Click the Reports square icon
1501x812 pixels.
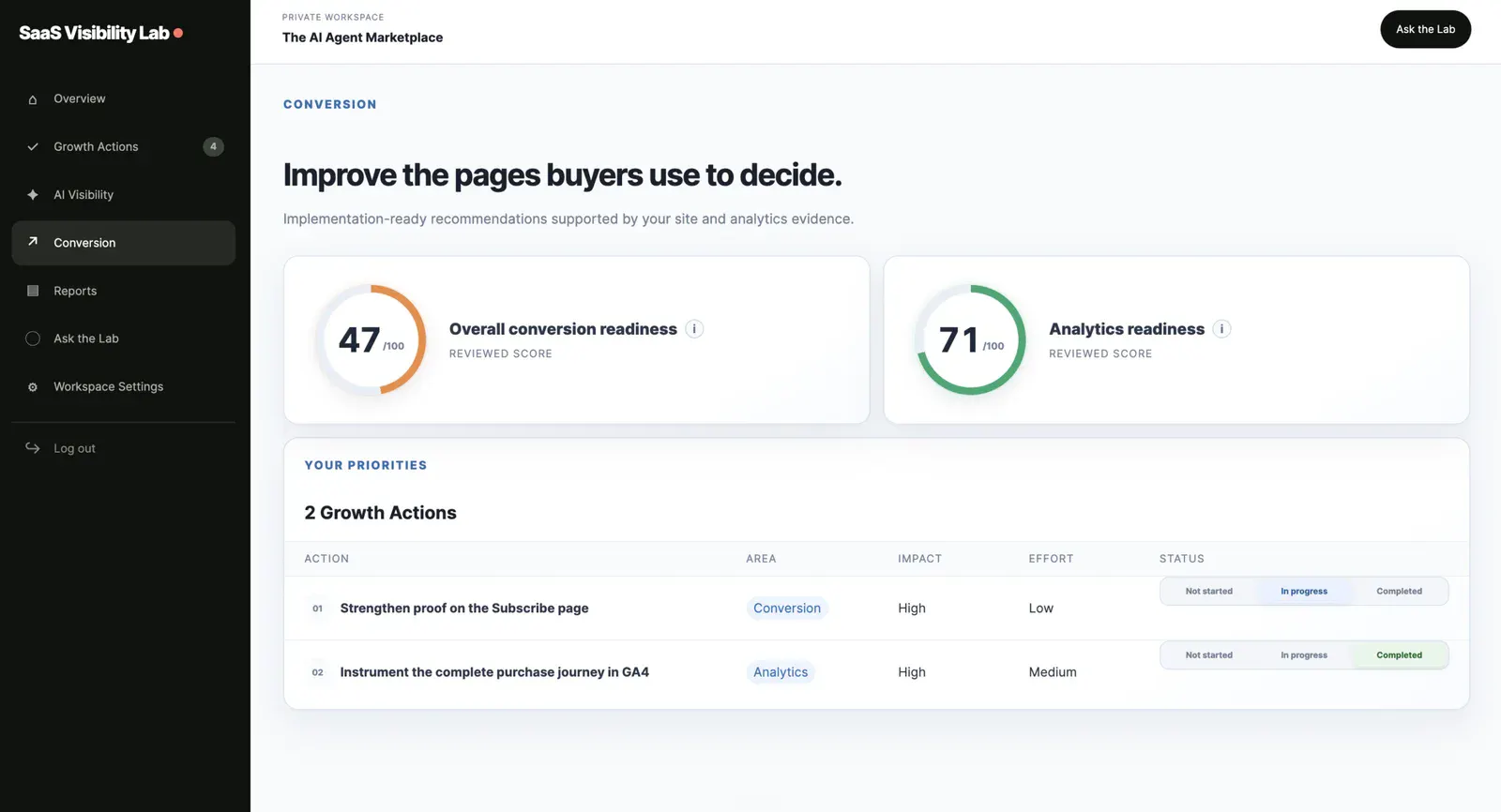[x=33, y=291]
